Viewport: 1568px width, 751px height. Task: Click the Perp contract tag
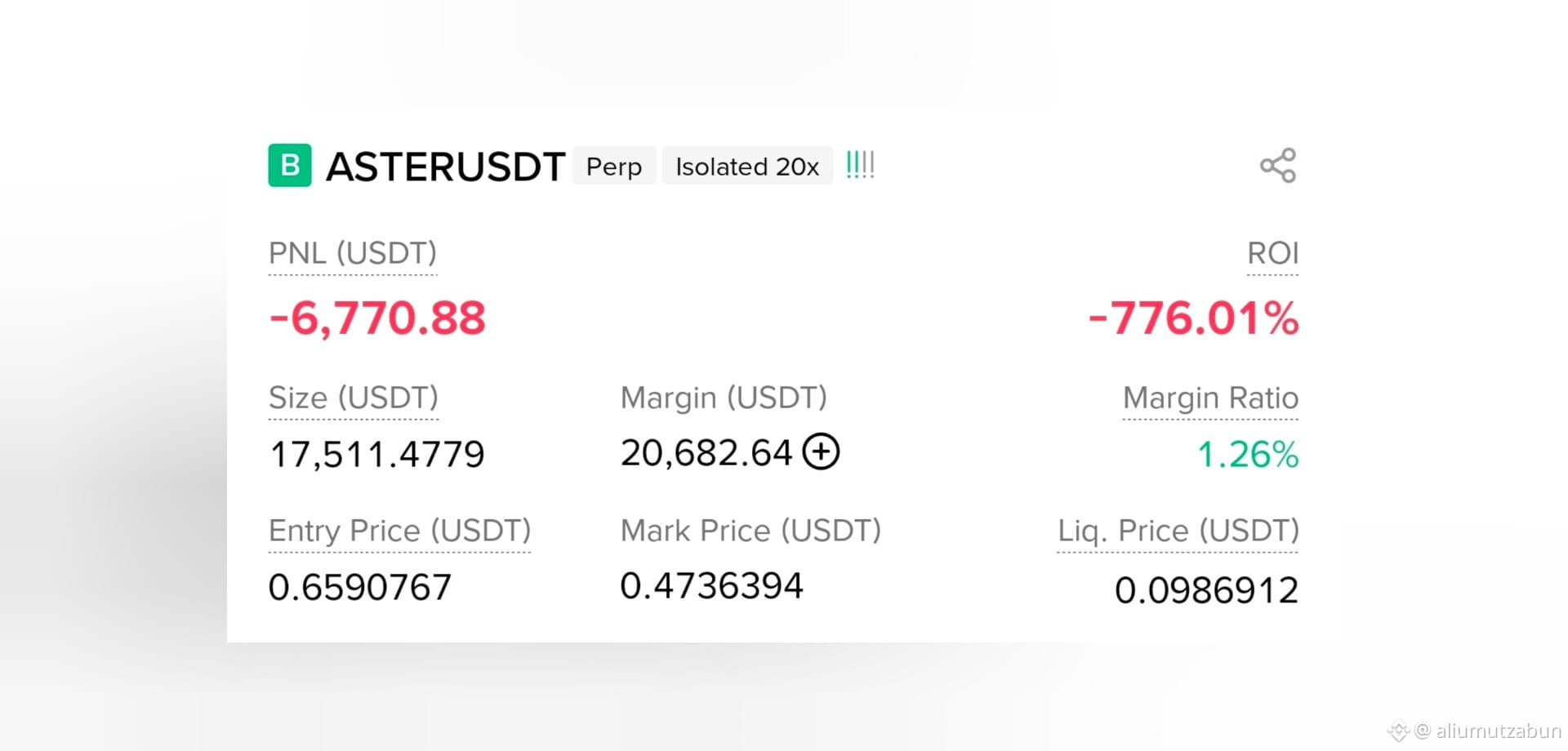[614, 167]
